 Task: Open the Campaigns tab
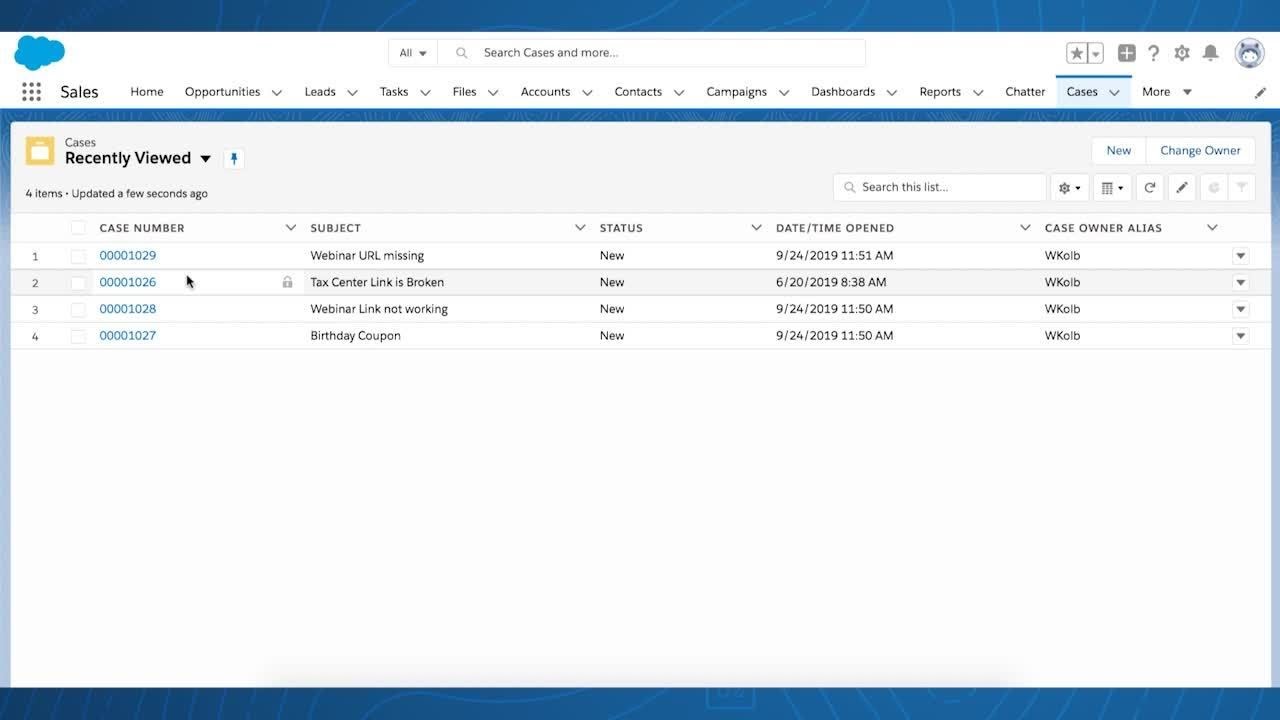(736, 92)
